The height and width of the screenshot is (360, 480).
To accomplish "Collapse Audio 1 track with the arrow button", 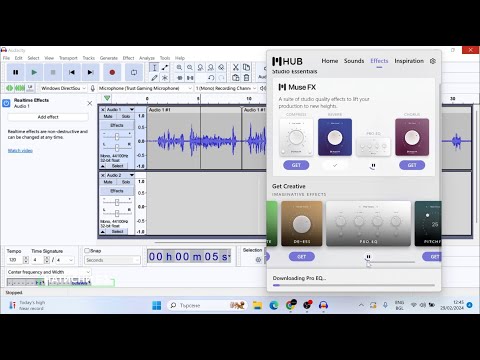I will [x=103, y=166].
